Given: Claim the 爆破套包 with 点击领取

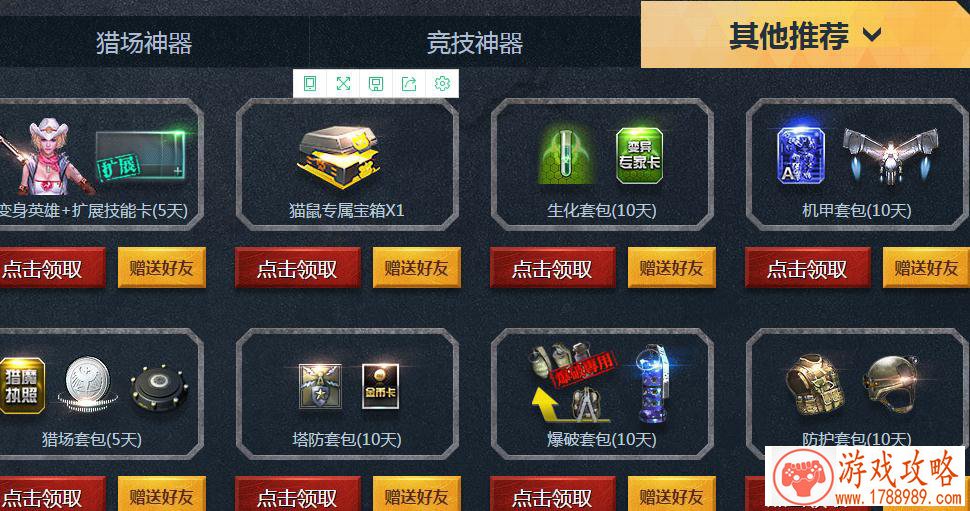Looking at the screenshot, I should coord(552,494).
